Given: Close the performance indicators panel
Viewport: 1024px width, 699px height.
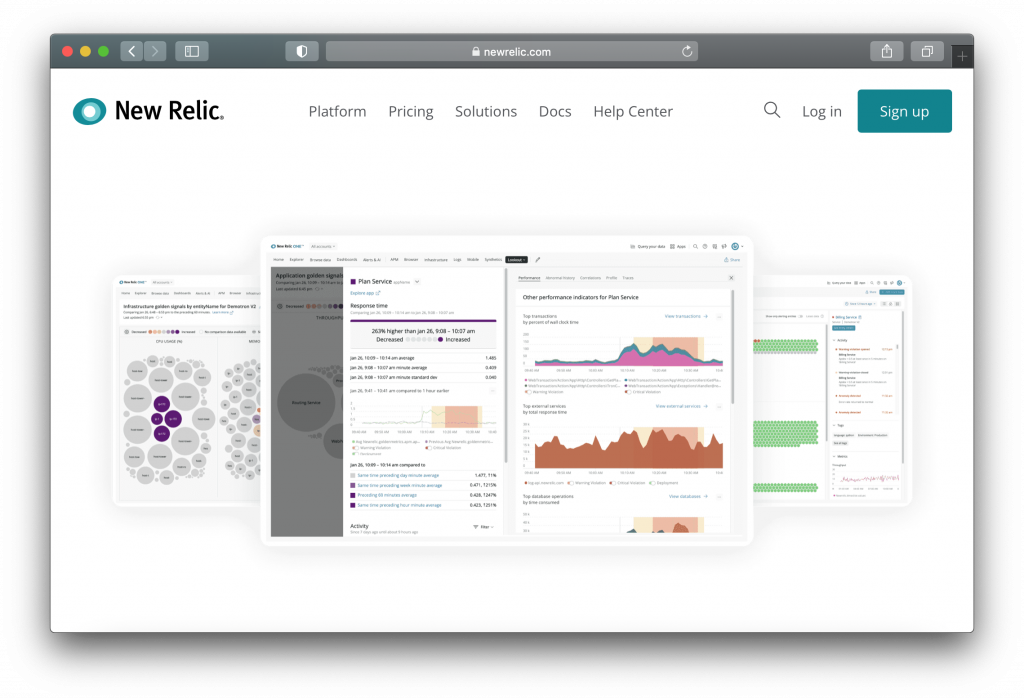Looking at the screenshot, I should tap(731, 278).
